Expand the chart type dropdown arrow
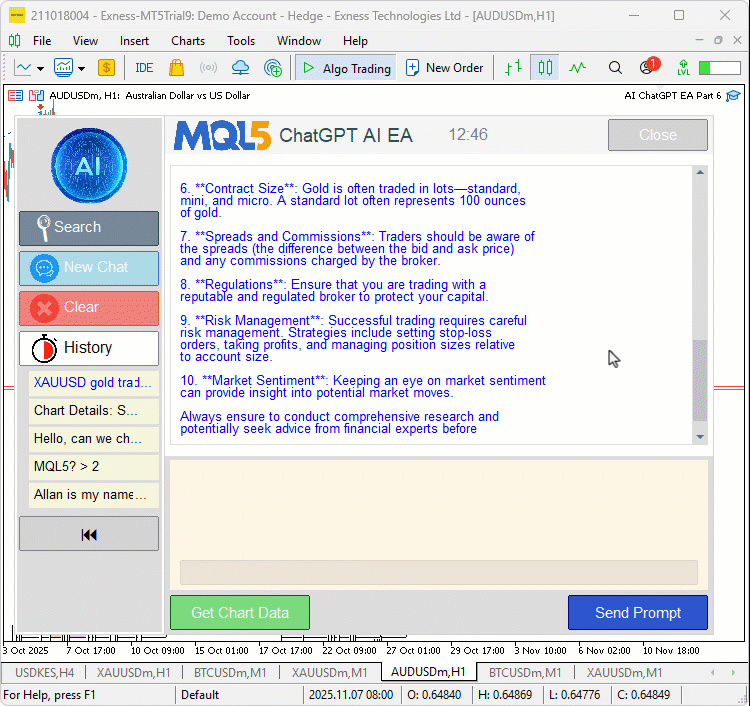The height and width of the screenshot is (706, 750). point(41,68)
